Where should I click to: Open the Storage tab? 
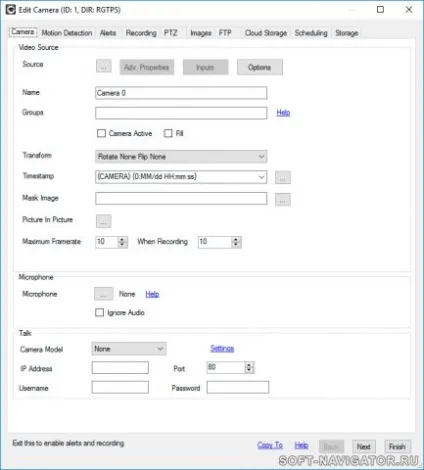point(347,33)
